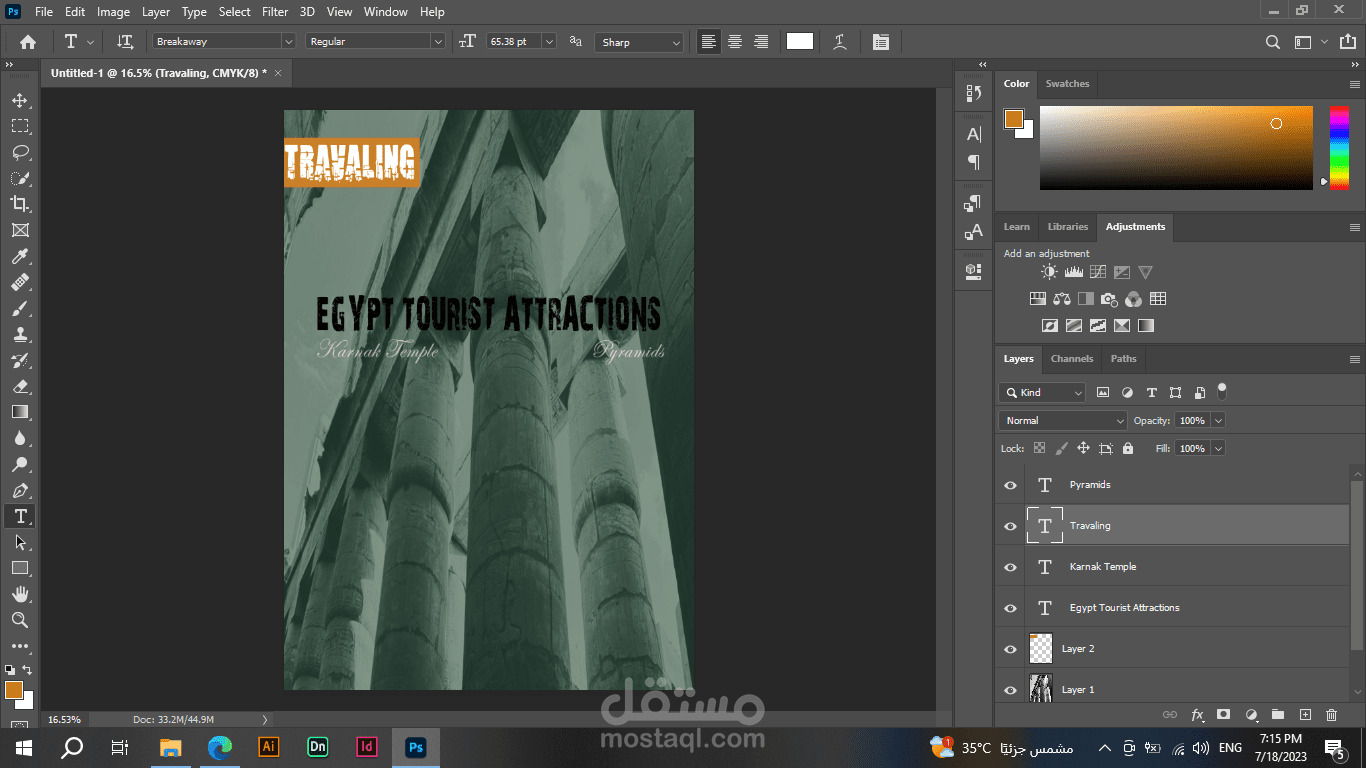Open the layer filter Kind dropdown
The width and height of the screenshot is (1366, 768).
pyautogui.click(x=1042, y=393)
